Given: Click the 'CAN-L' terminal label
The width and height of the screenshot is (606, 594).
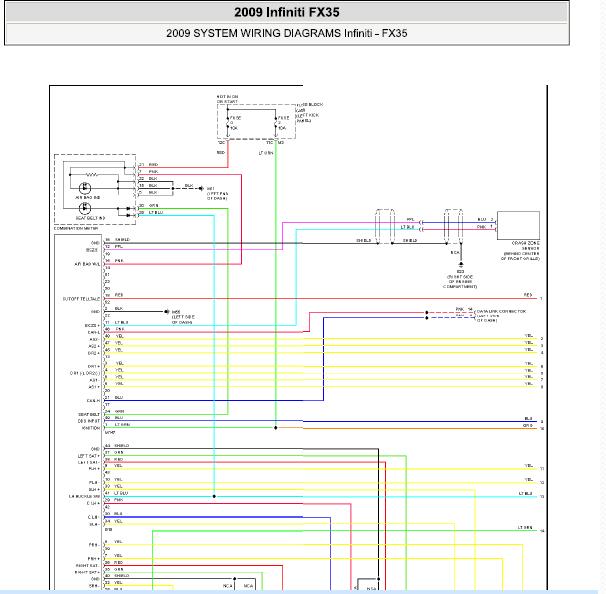Looking at the screenshot, I should pyautogui.click(x=94, y=332).
